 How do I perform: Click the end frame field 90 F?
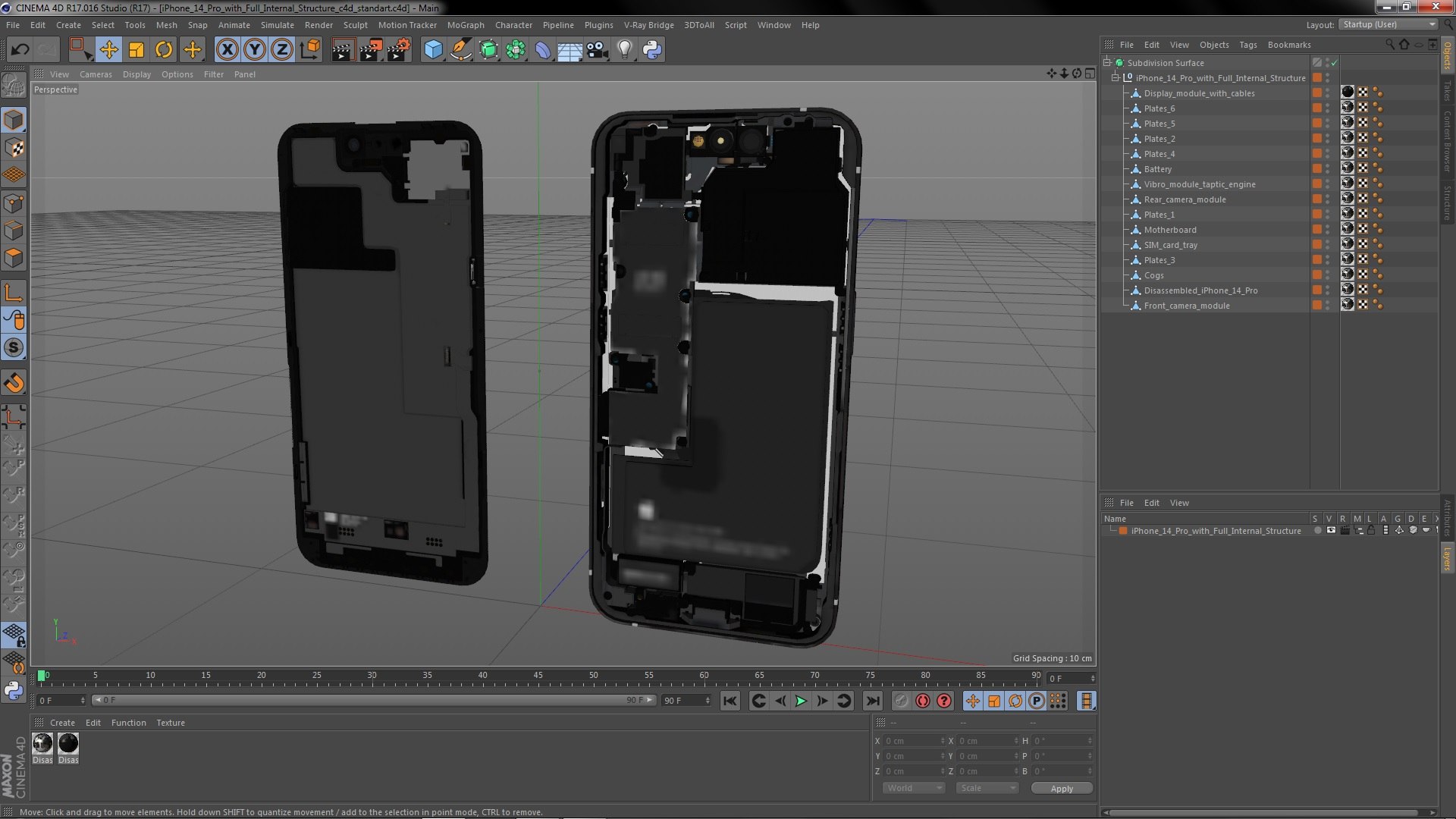click(686, 701)
